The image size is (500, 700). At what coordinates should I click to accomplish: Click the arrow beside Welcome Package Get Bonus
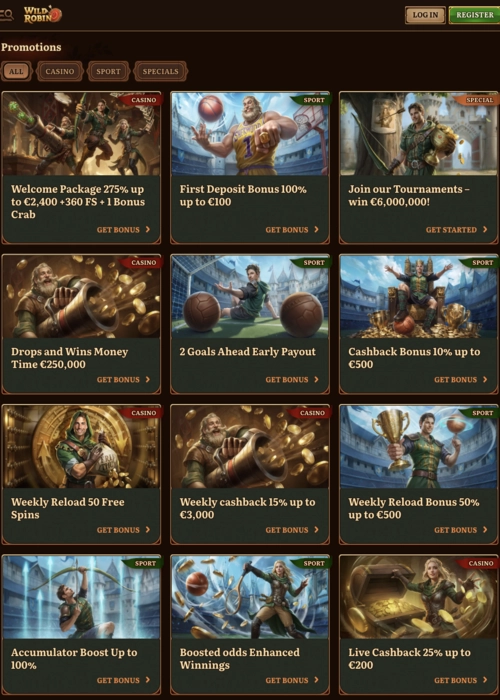tap(148, 229)
